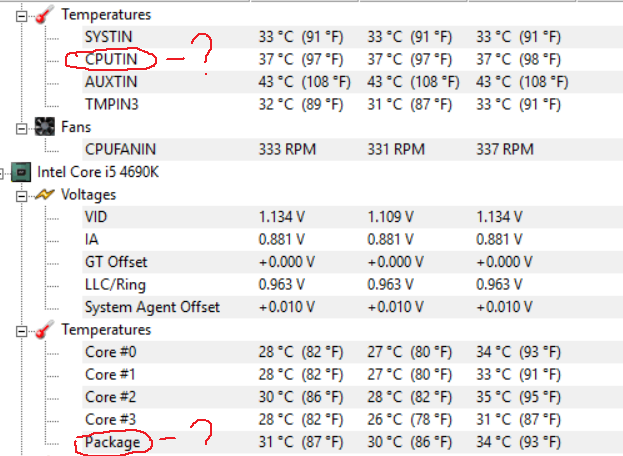Select the Package temperature label

pos(112,441)
